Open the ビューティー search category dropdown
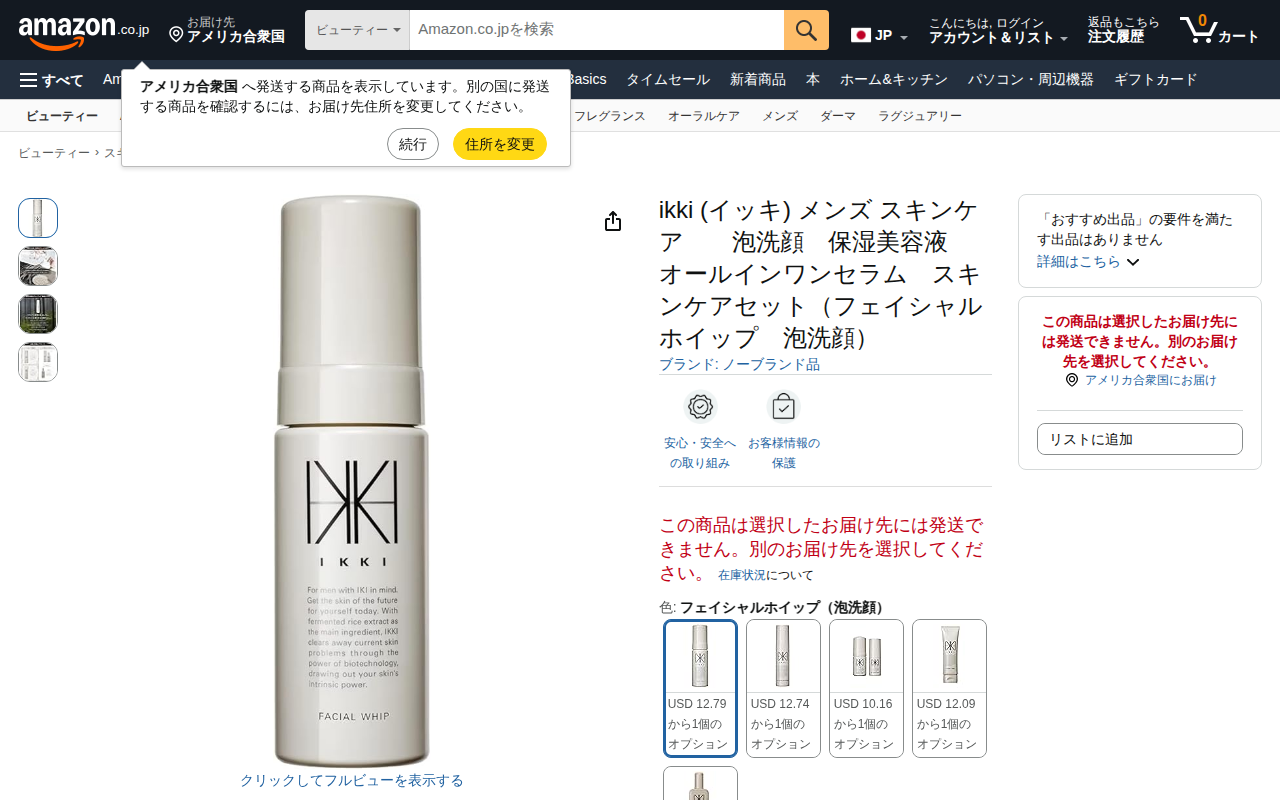The width and height of the screenshot is (1280, 800). pos(357,30)
